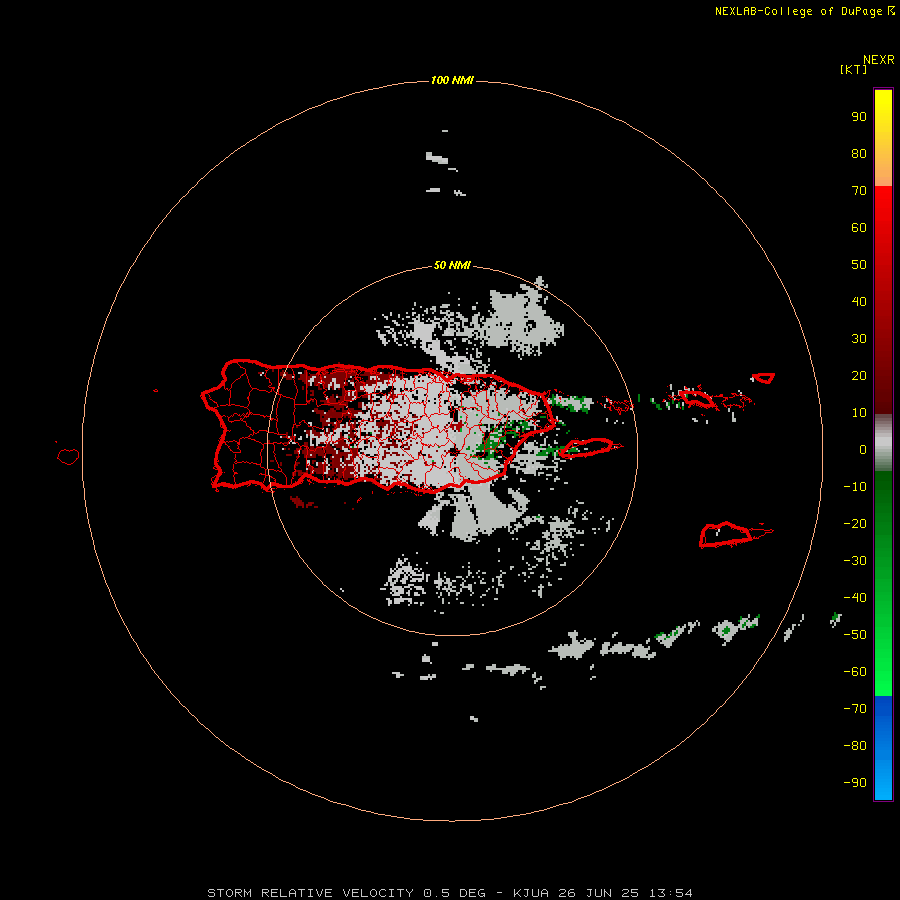This screenshot has width=900, height=900.
Task: Click the [KT] units label
Action: coord(853,69)
